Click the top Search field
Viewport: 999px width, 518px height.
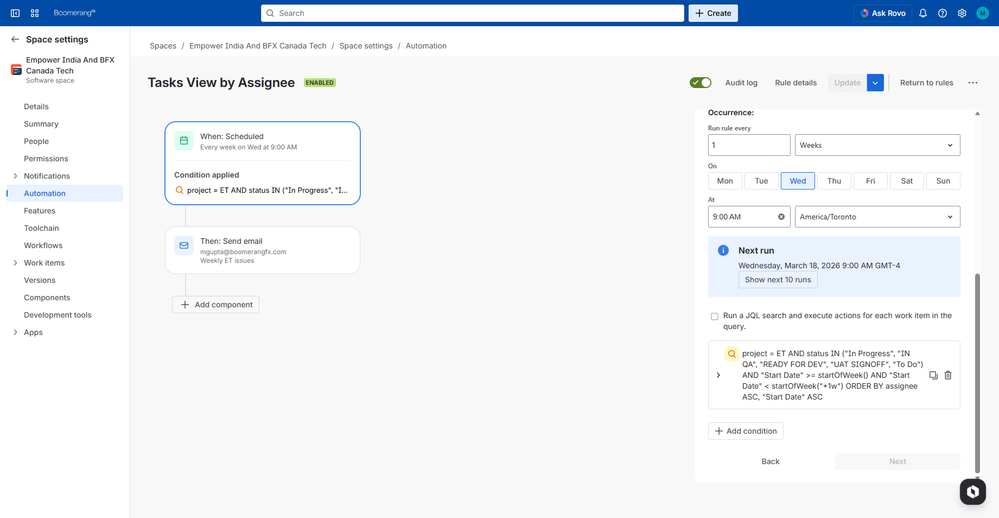[x=472, y=13]
